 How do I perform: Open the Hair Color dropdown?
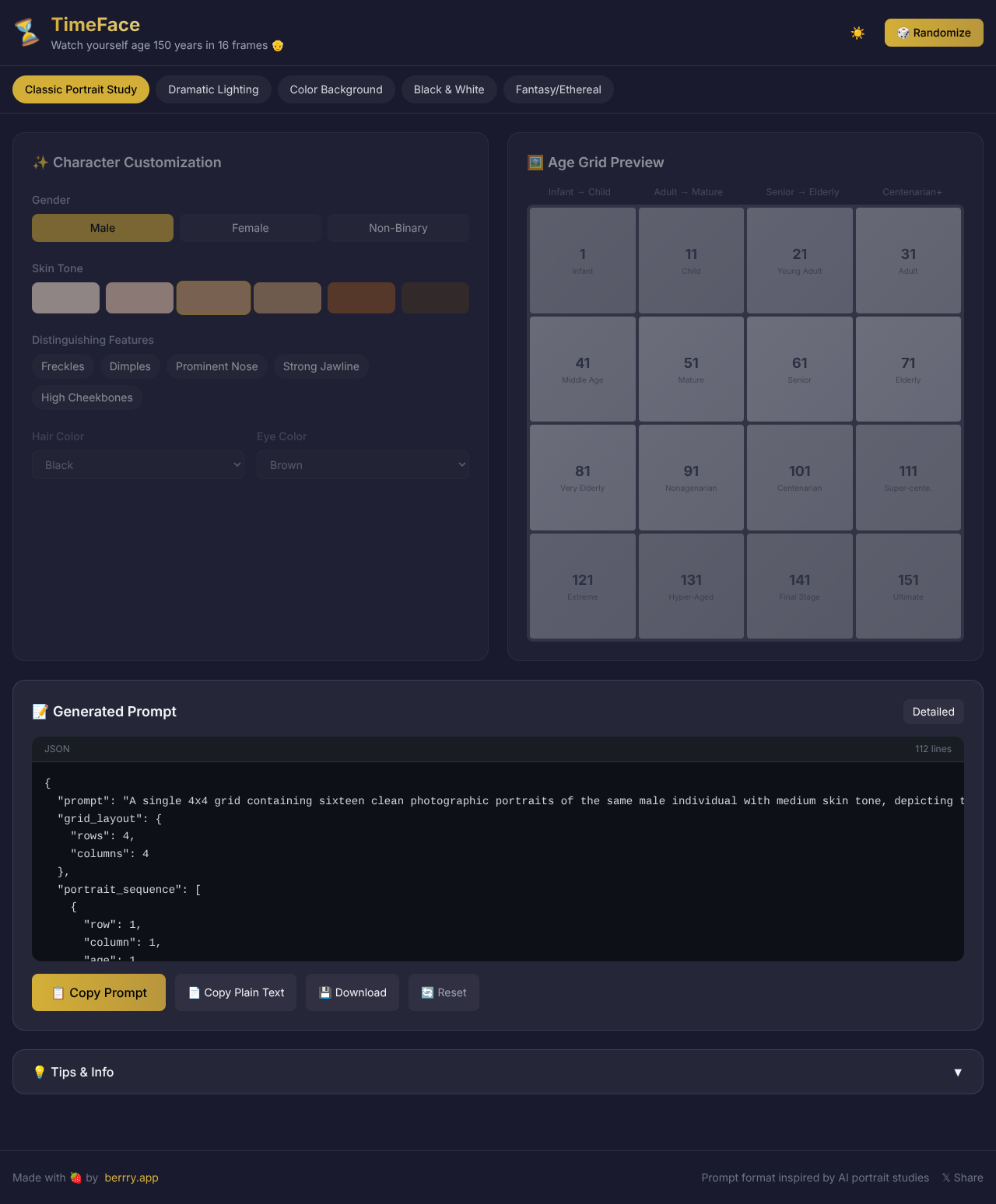(139, 465)
